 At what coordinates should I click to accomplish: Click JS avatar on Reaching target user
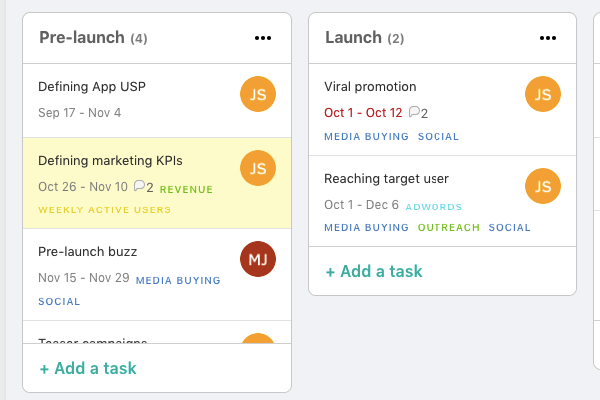[x=543, y=186]
